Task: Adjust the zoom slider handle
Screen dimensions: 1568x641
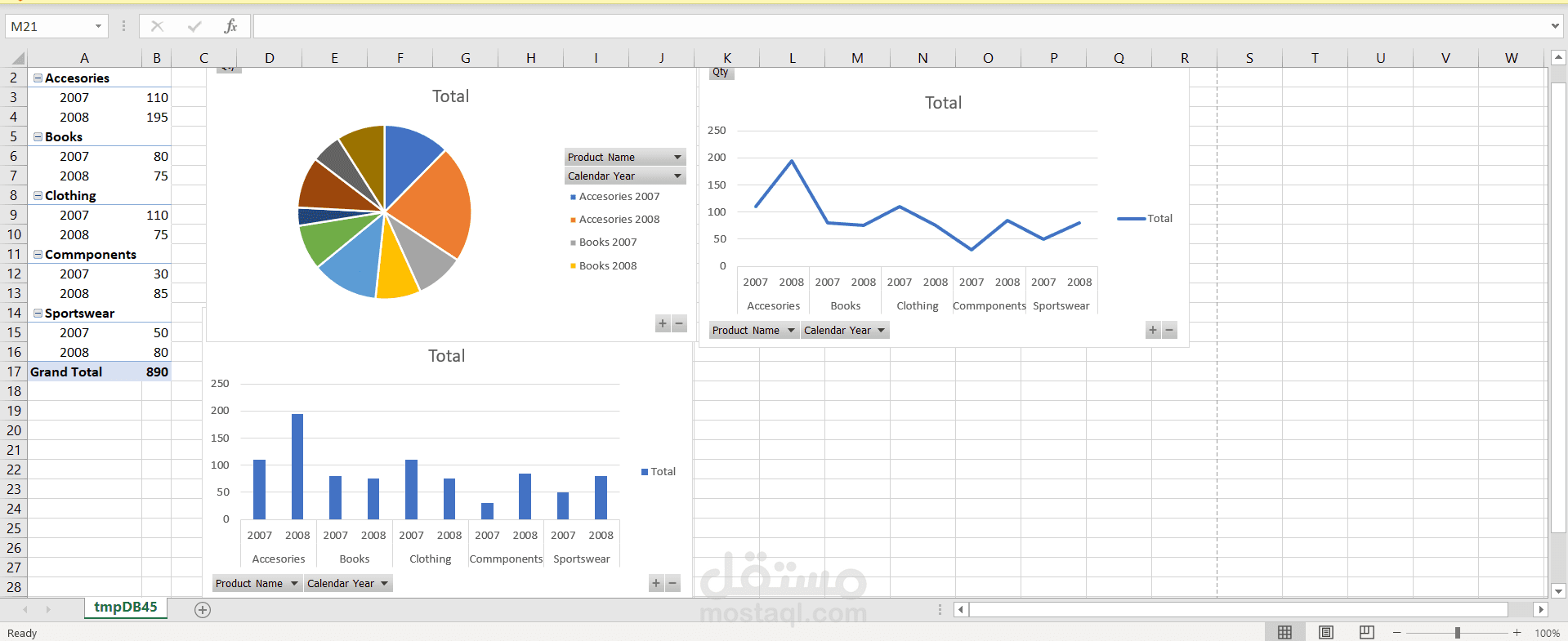Action: pyautogui.click(x=1458, y=633)
